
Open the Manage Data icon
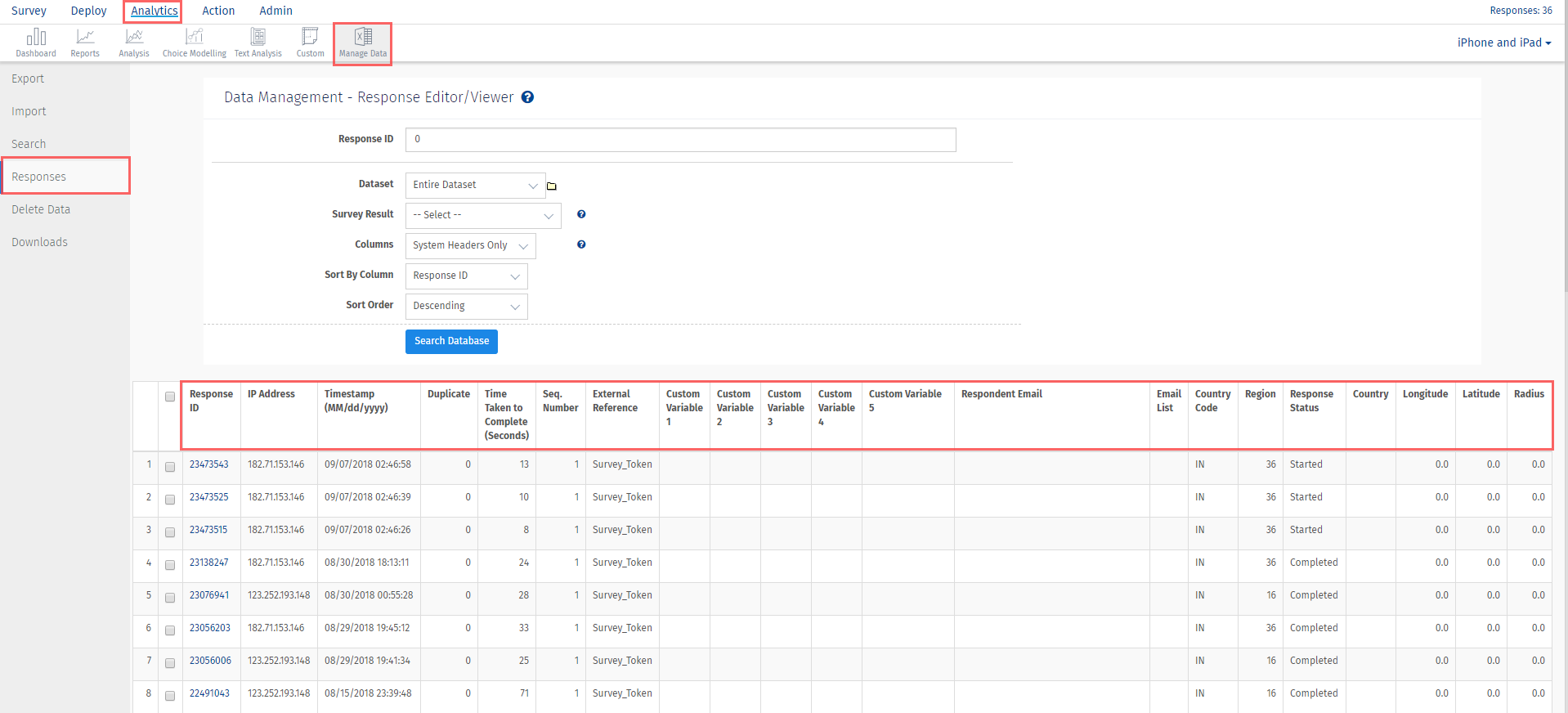pyautogui.click(x=363, y=43)
